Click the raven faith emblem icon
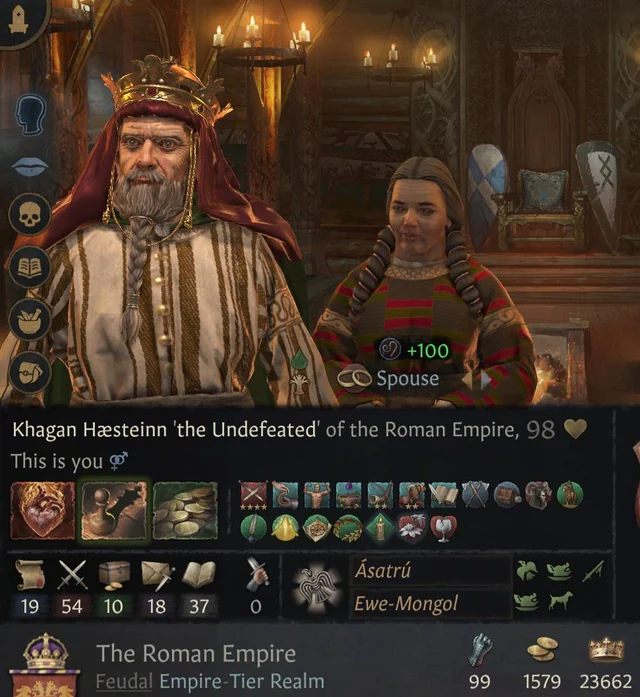The image size is (640, 697). click(317, 587)
